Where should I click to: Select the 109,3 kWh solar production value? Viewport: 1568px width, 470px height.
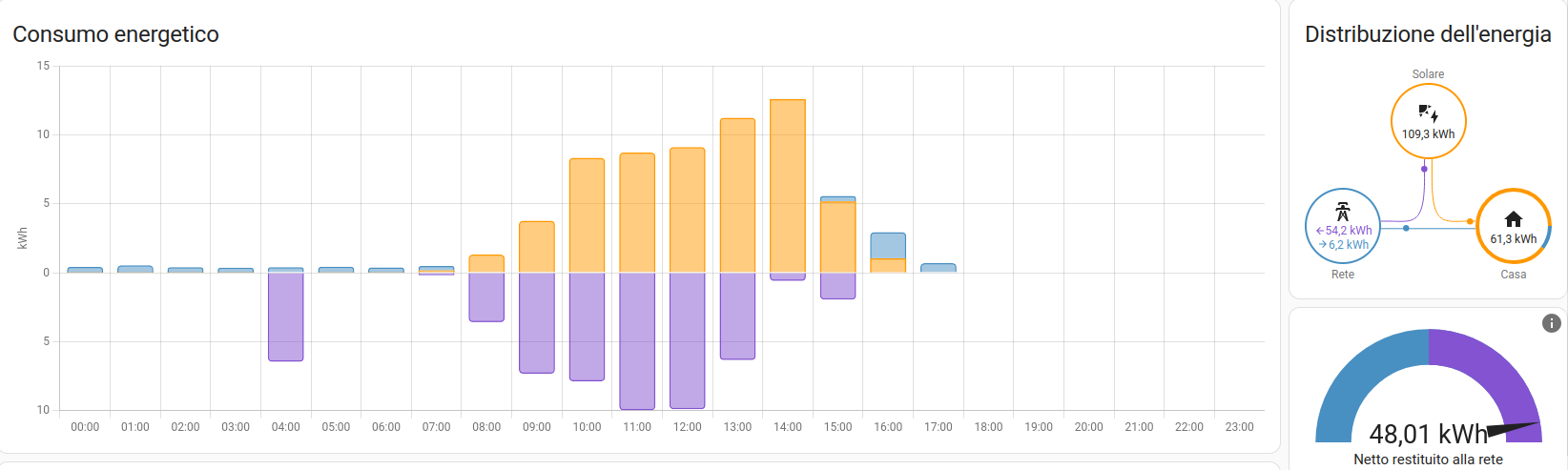click(x=1428, y=134)
